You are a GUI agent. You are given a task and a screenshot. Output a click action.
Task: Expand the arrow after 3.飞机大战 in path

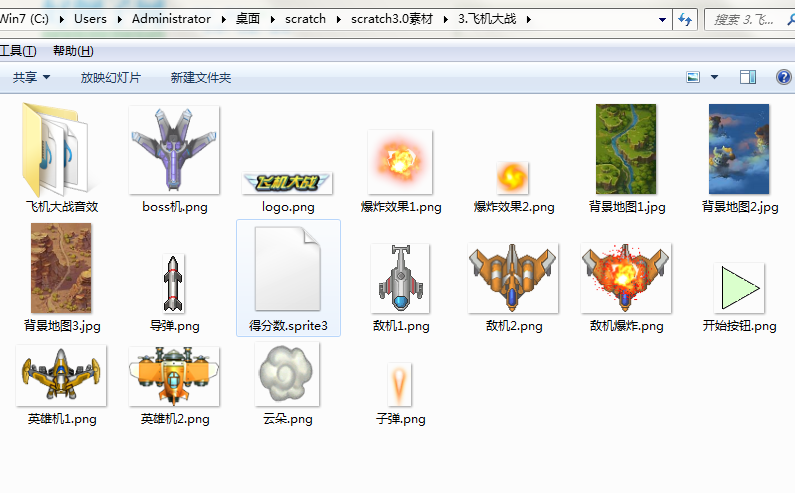coord(529,20)
